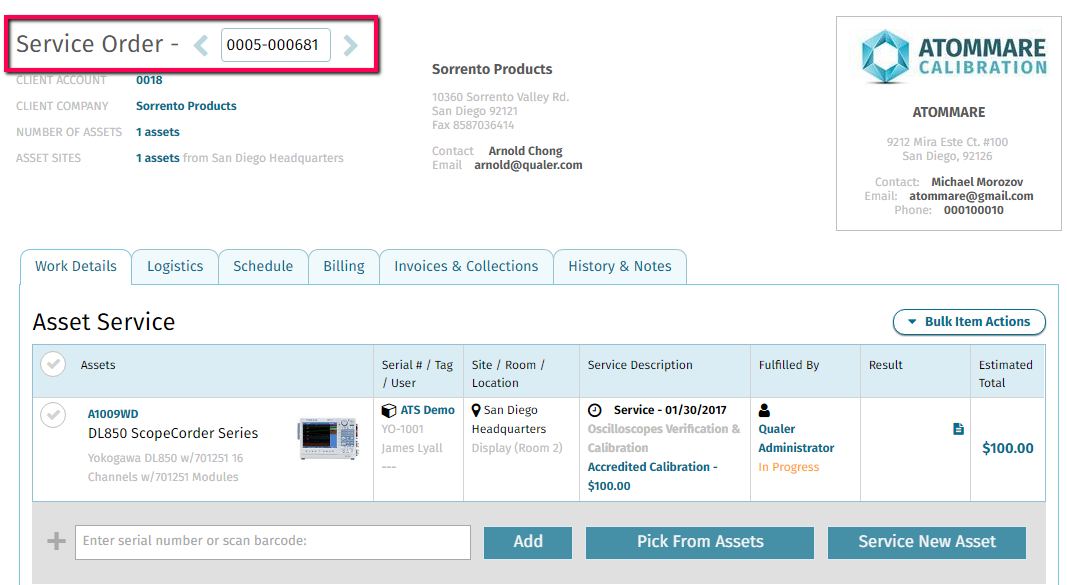Click the arnold@qualer.com email text

tap(528, 165)
